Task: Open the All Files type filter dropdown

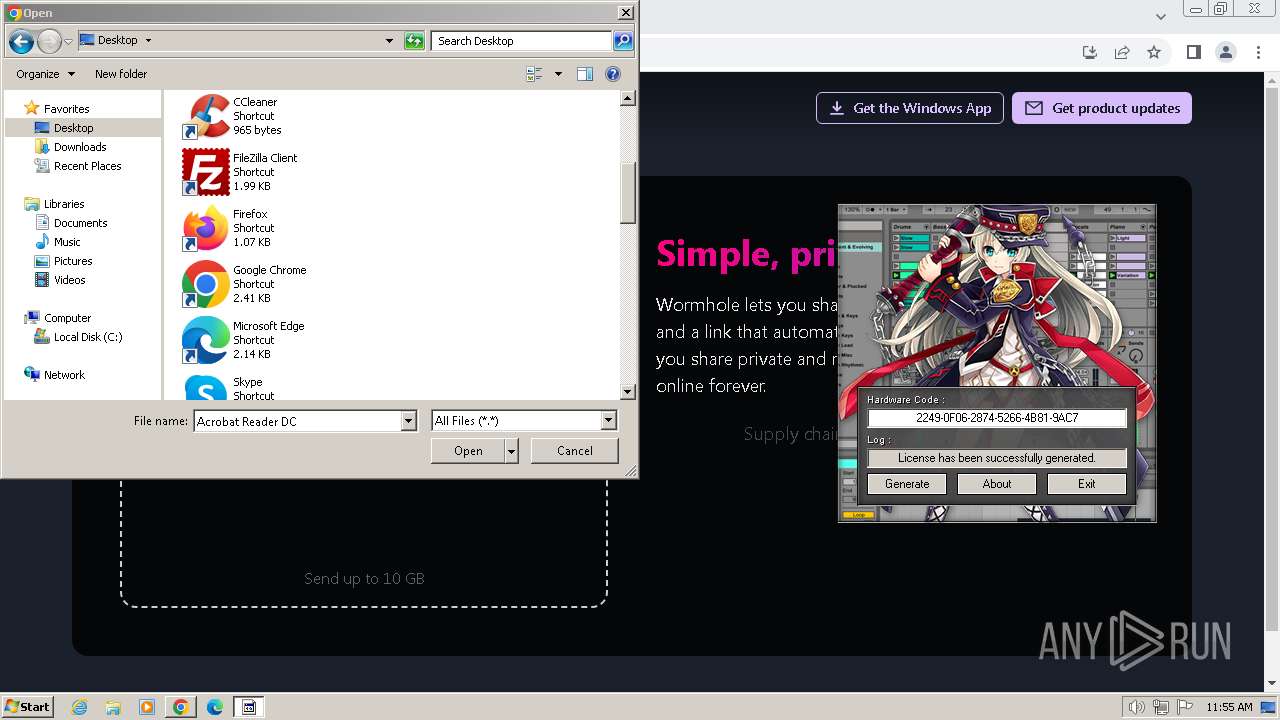Action: click(608, 421)
